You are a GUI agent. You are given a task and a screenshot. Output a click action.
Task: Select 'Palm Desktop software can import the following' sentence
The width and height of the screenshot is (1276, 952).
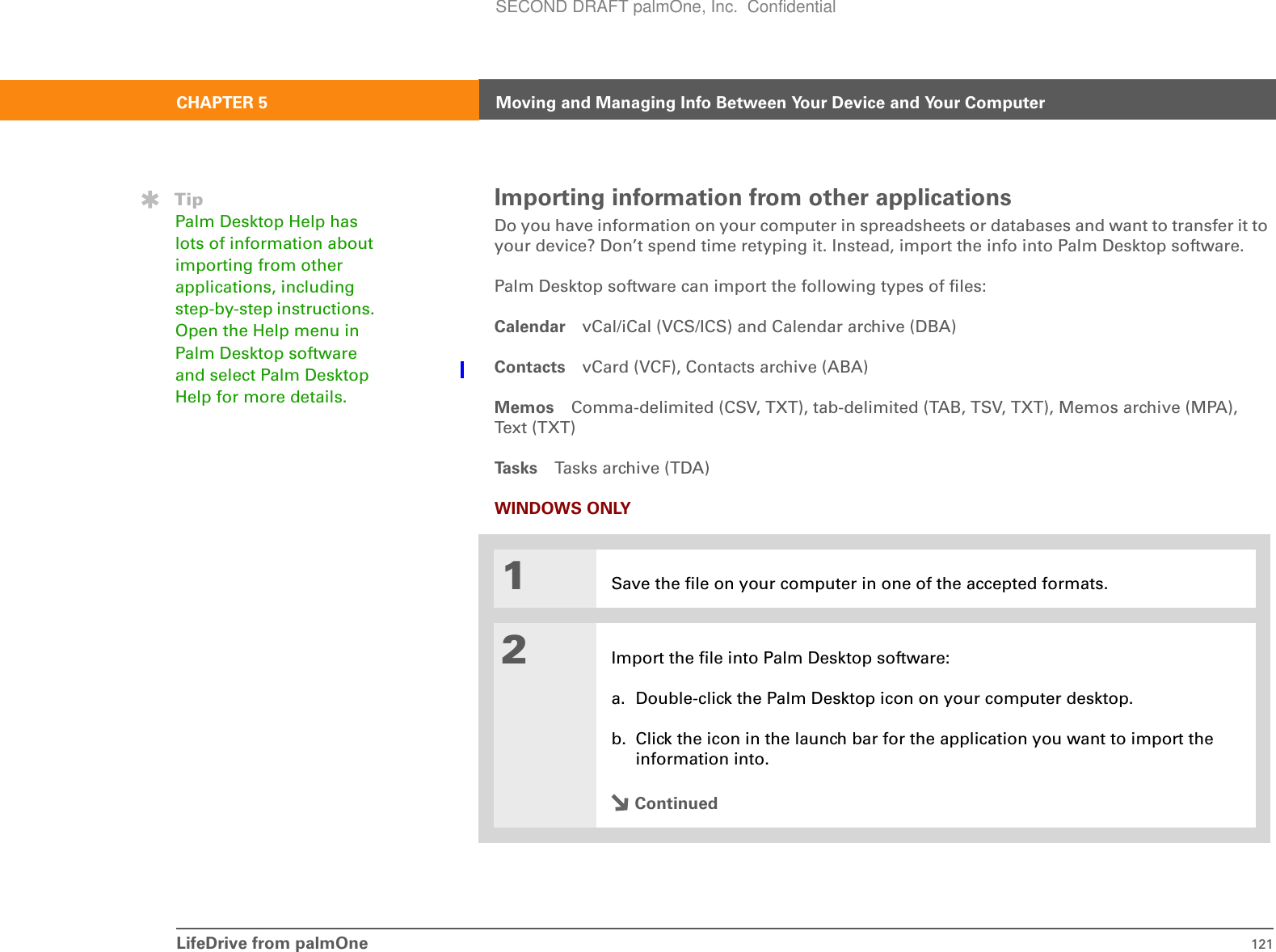point(740,286)
